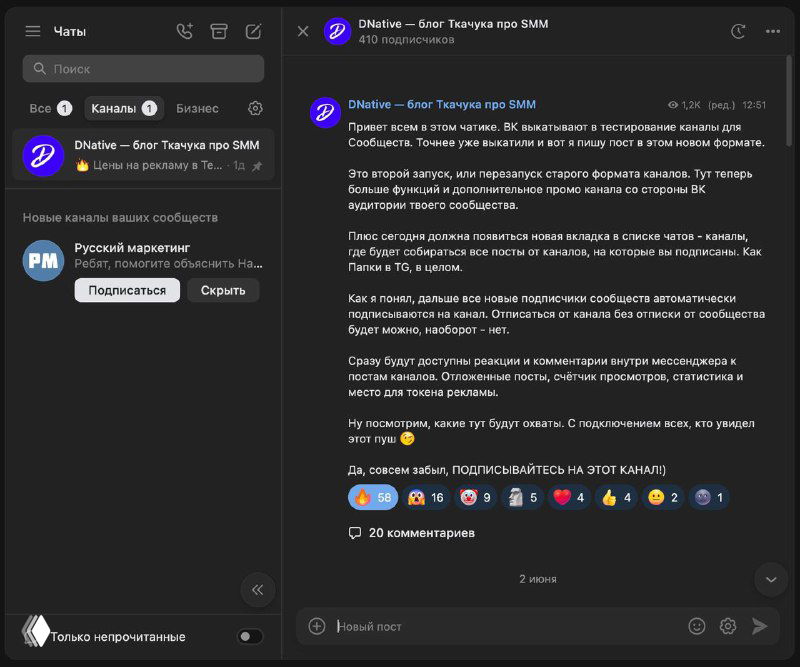Click the Поиск search field
Viewport: 800px width, 667px height.
143,69
